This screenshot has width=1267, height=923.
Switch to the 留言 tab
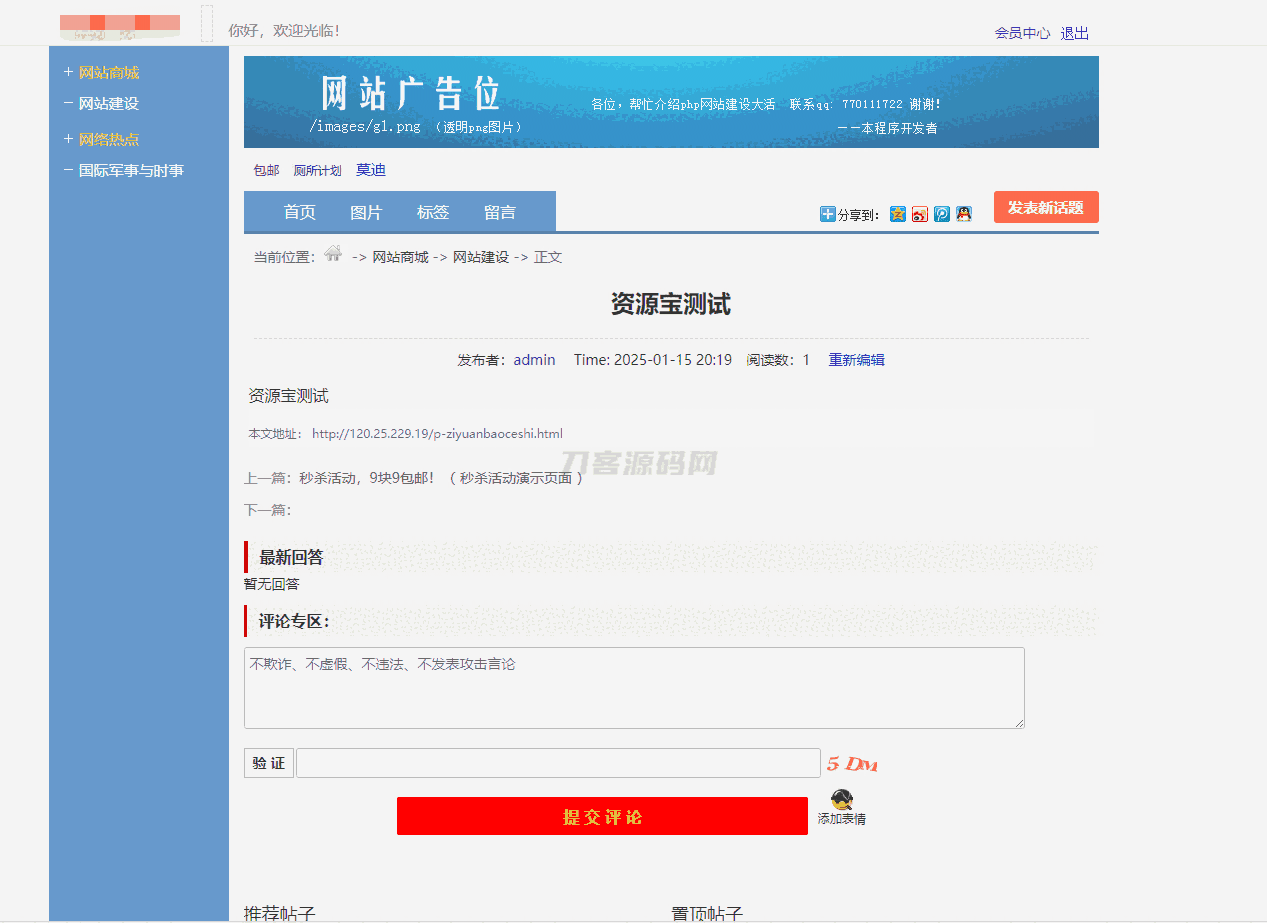click(500, 212)
